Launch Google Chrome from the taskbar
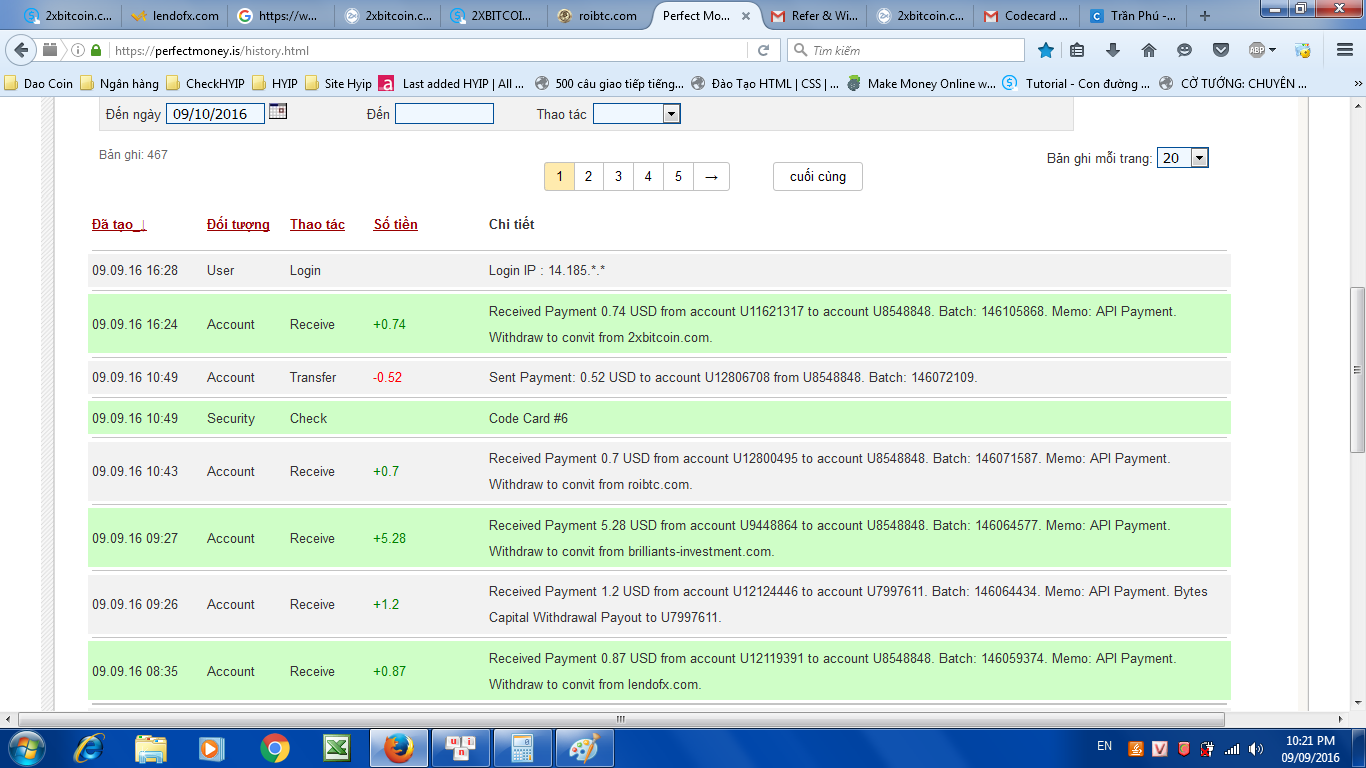The width and height of the screenshot is (1366, 768). point(274,747)
